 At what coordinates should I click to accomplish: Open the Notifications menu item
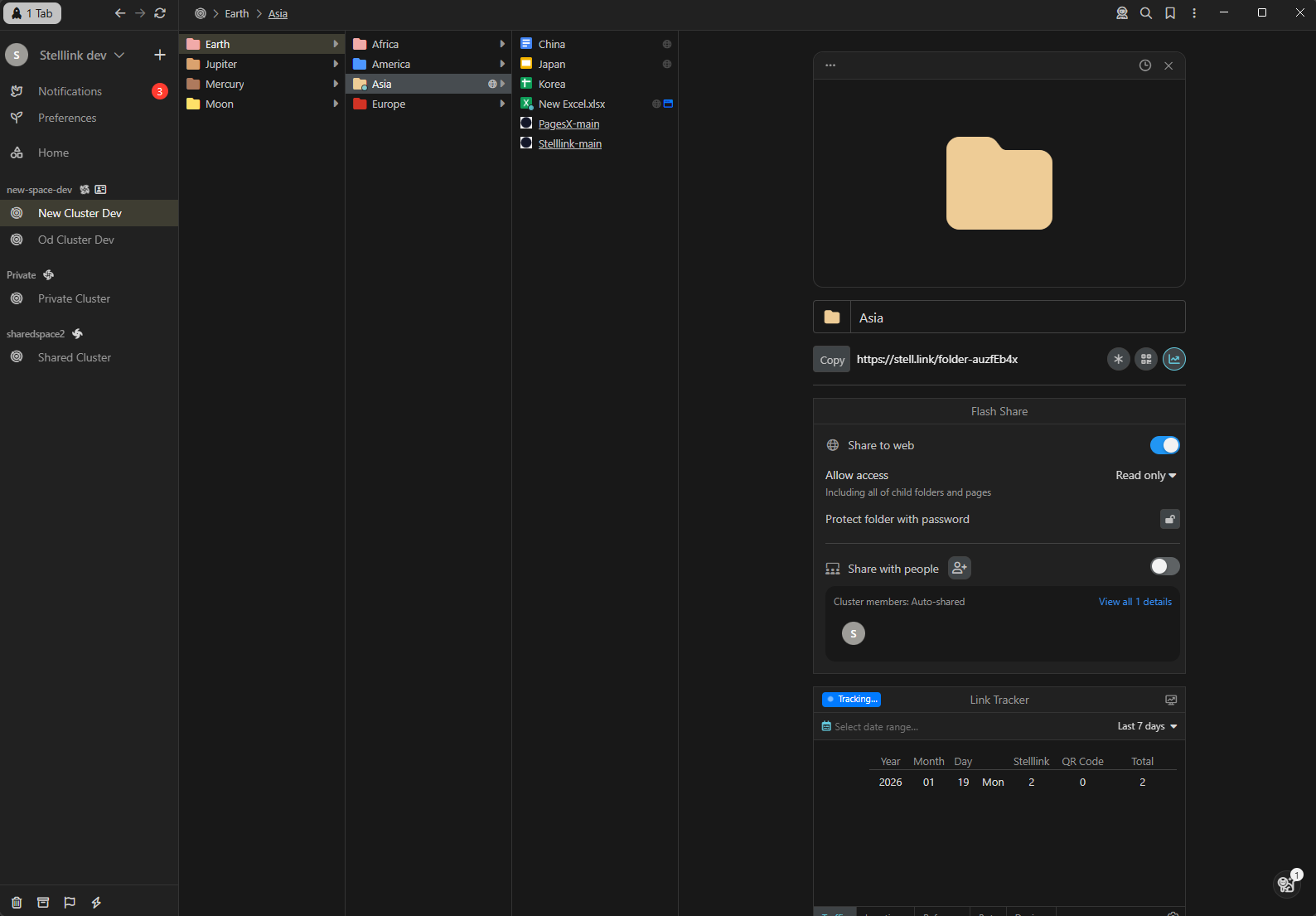click(70, 91)
